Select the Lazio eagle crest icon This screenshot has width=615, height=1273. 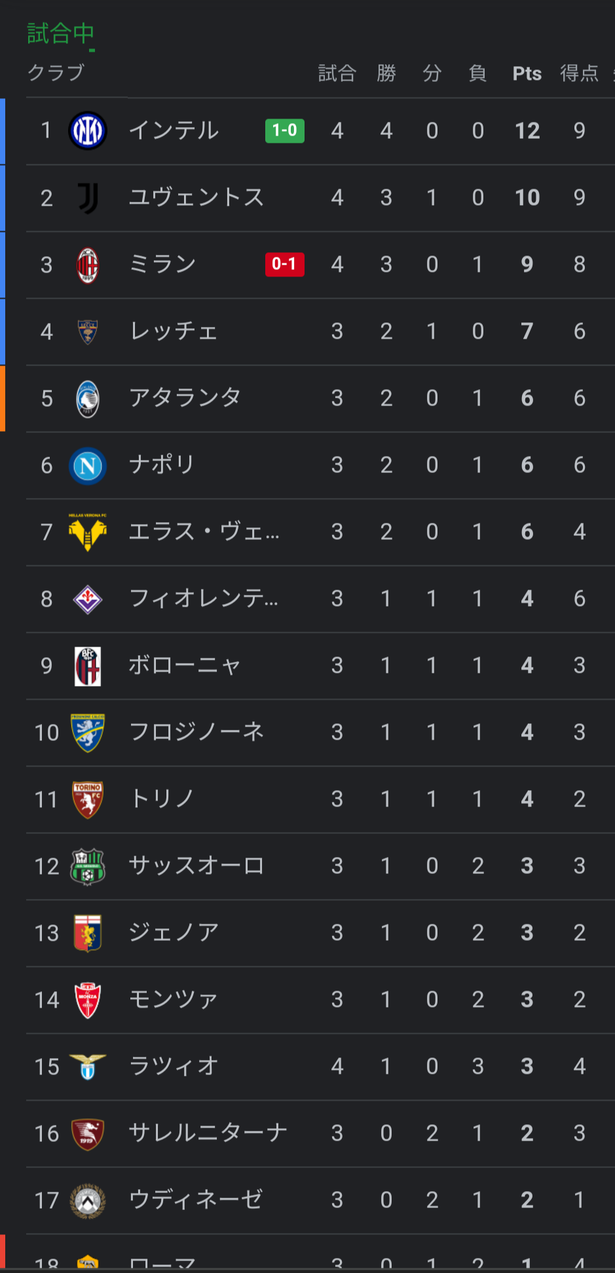tap(87, 1066)
